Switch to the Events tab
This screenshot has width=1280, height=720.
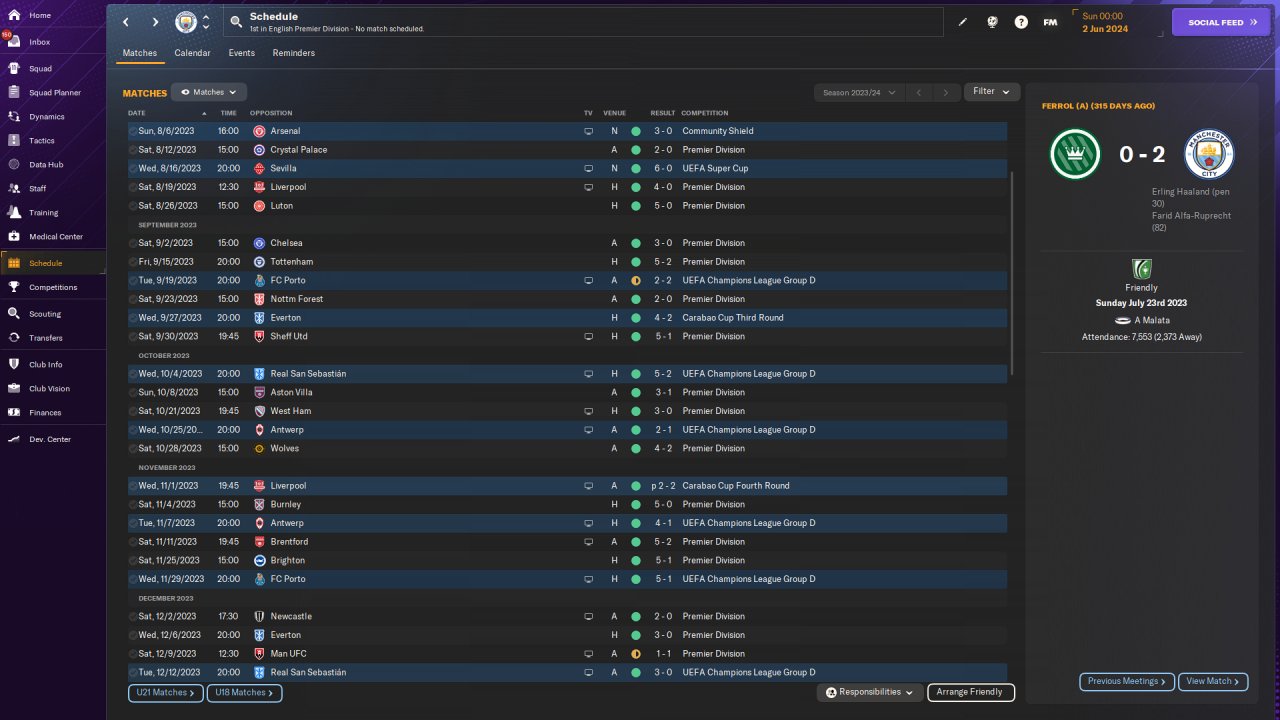point(241,53)
